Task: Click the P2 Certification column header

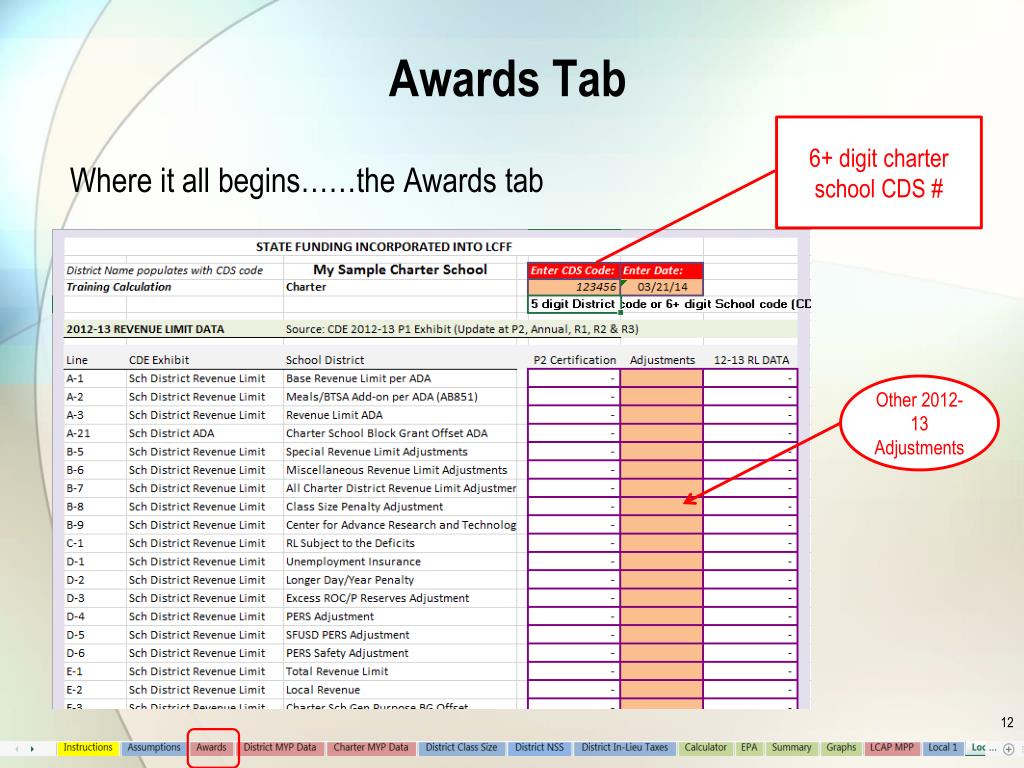Action: coord(575,360)
